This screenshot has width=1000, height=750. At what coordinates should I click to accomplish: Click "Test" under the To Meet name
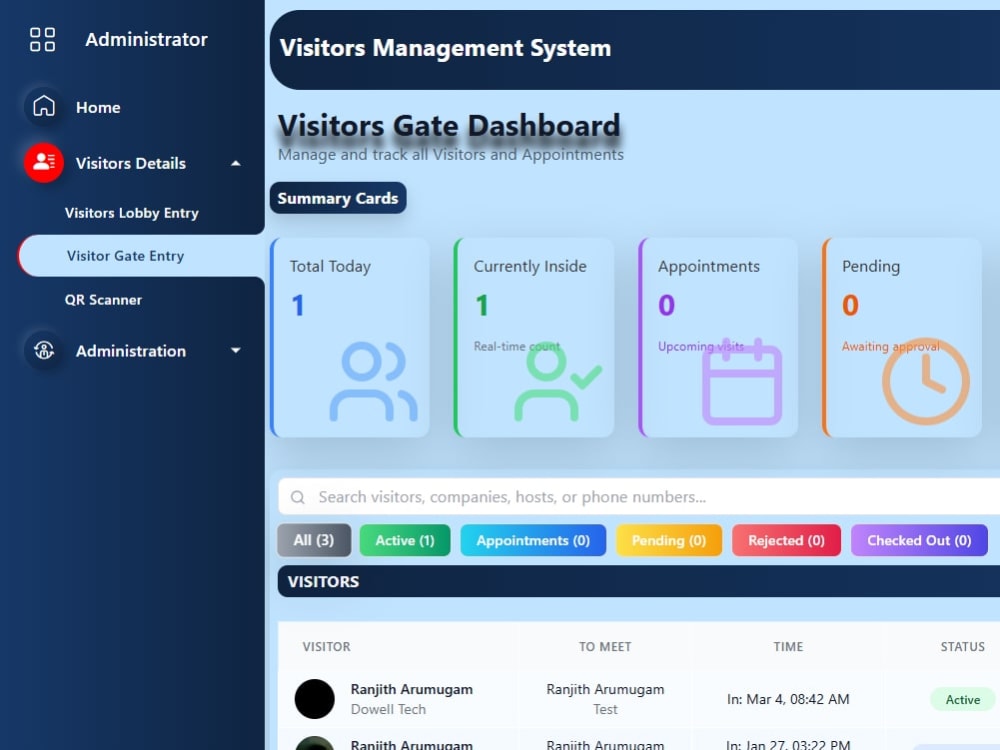[605, 709]
